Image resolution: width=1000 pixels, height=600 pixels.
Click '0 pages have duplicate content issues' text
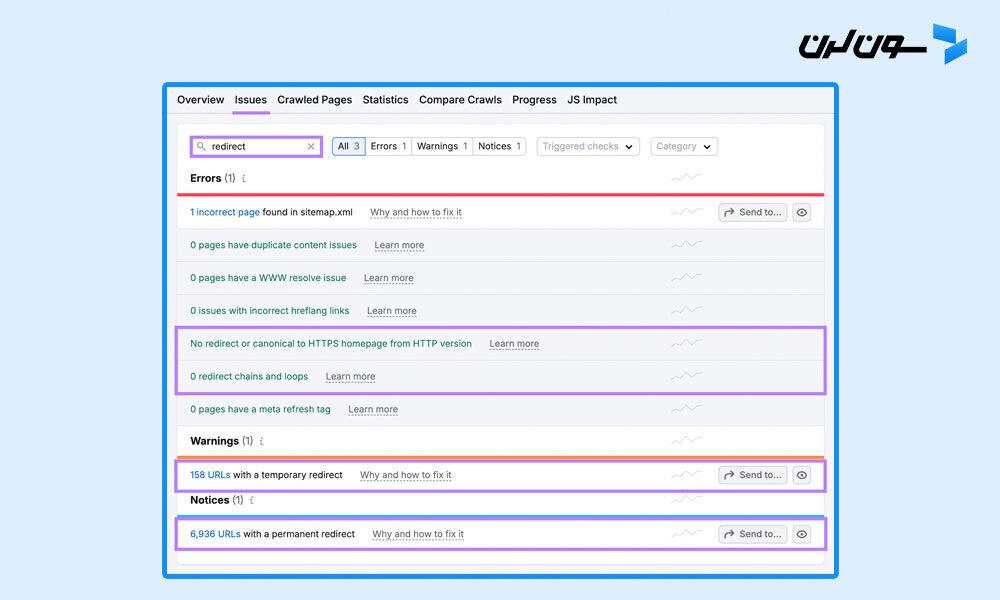coord(273,245)
